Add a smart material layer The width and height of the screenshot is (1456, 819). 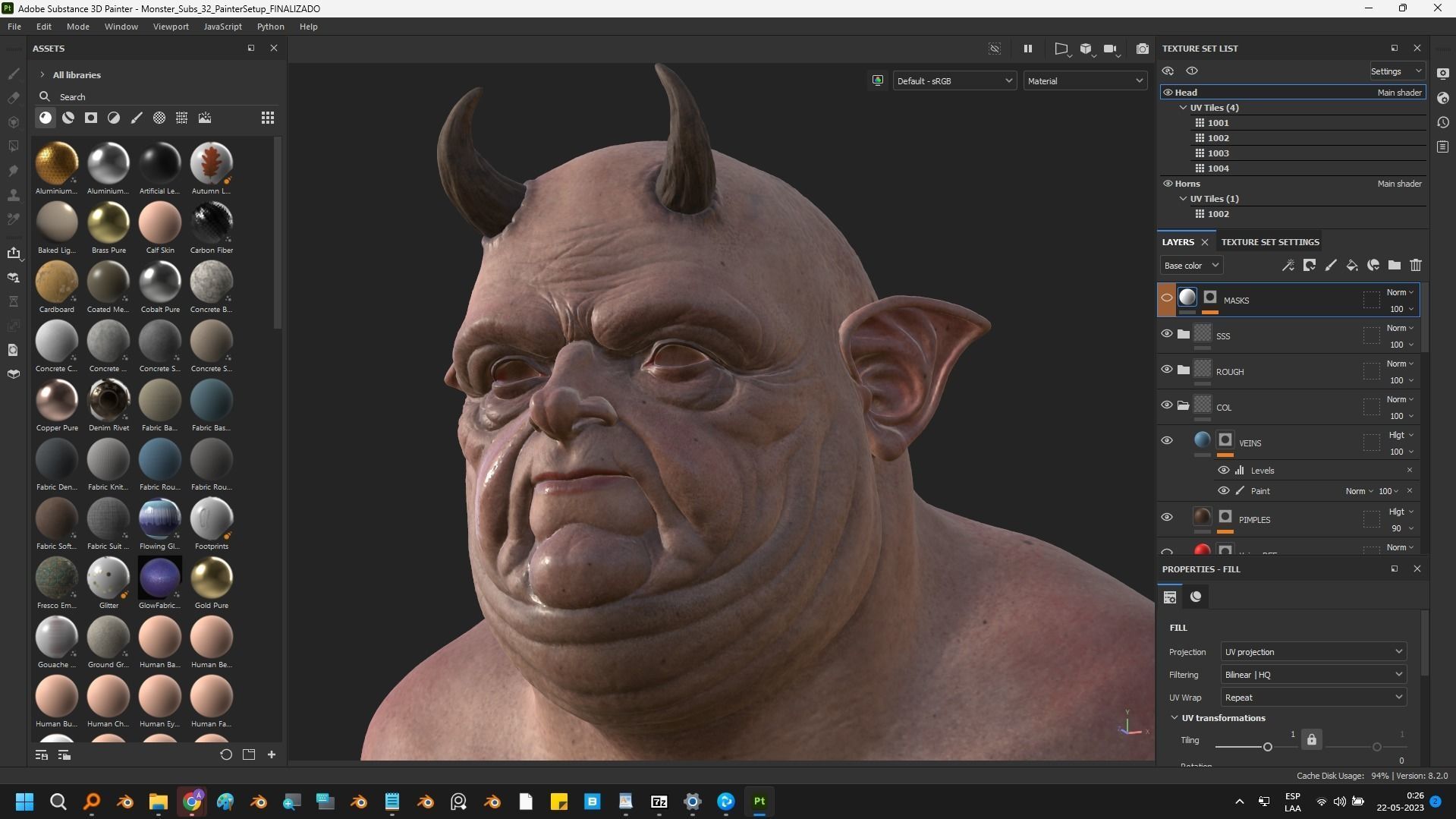pos(1373,266)
